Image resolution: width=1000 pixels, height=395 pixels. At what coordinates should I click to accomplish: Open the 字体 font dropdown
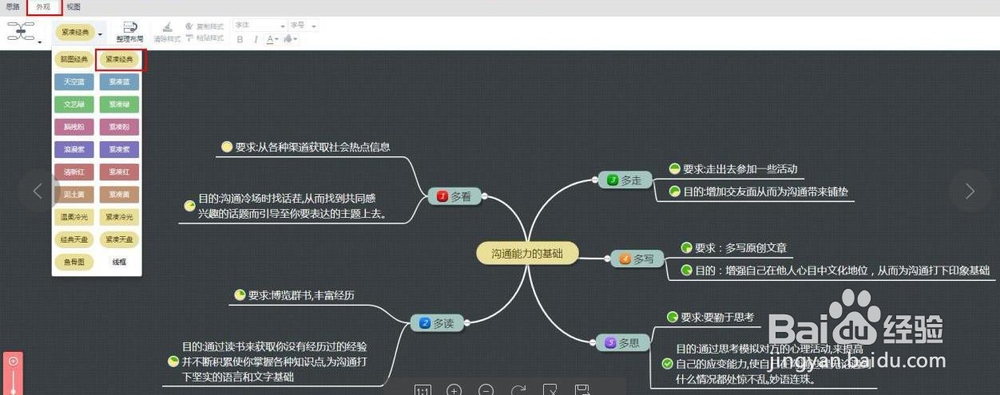260,26
